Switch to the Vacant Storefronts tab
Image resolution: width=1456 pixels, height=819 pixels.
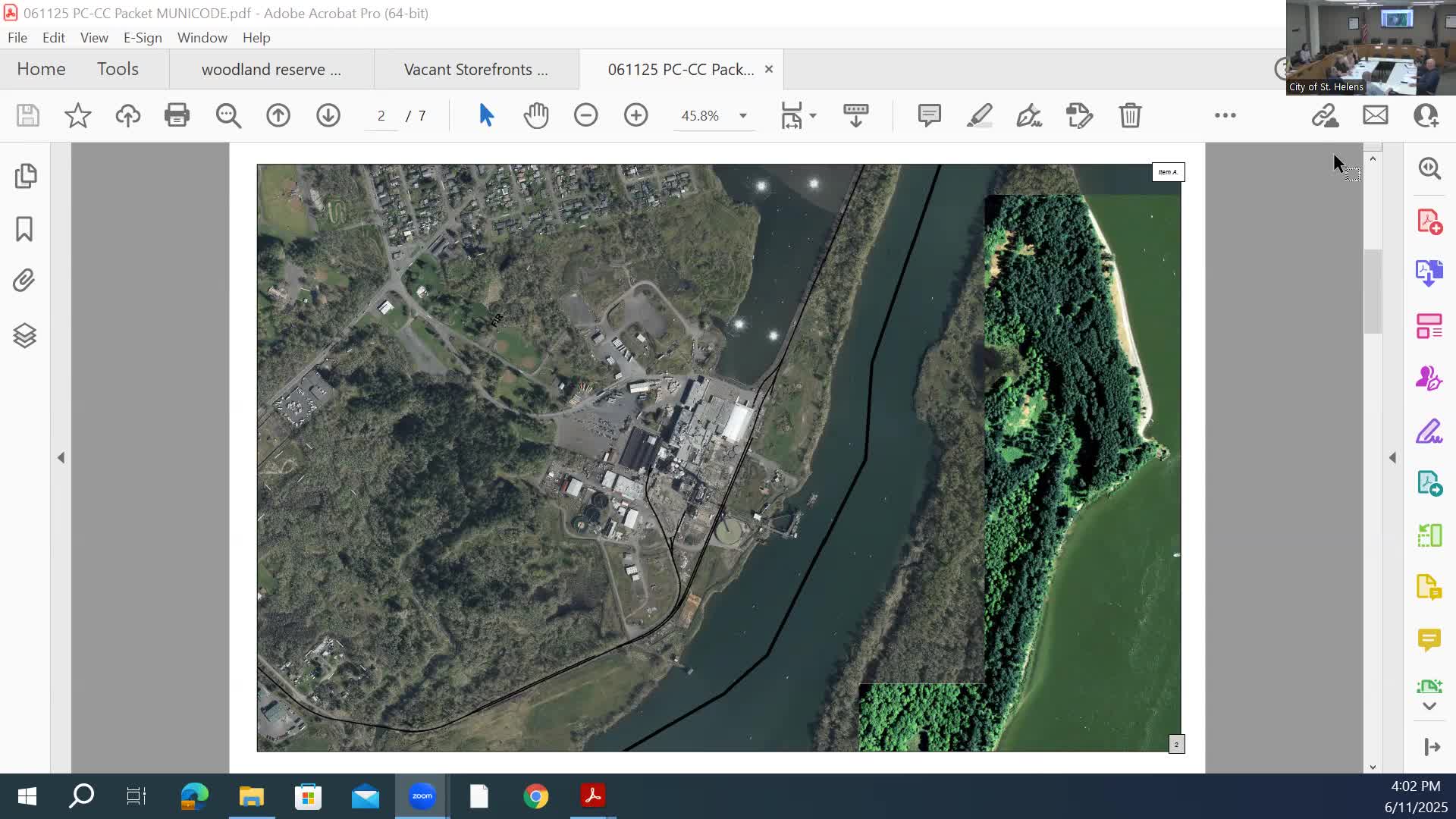(476, 69)
